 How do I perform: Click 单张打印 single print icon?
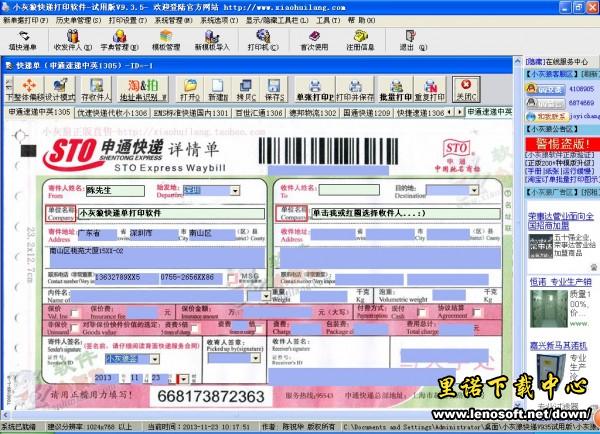pyautogui.click(x=315, y=89)
